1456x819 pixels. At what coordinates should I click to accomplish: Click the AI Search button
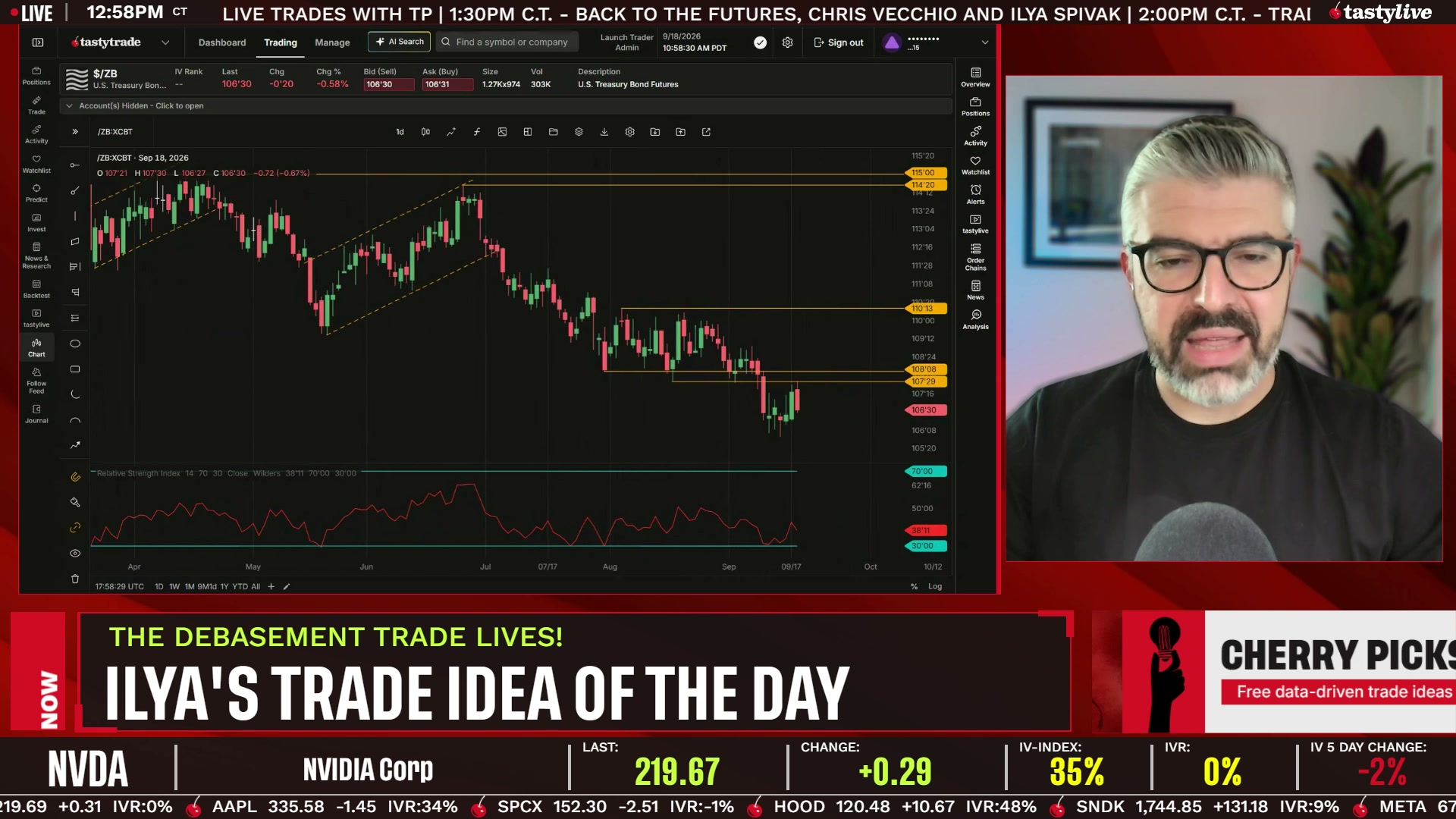tap(400, 42)
